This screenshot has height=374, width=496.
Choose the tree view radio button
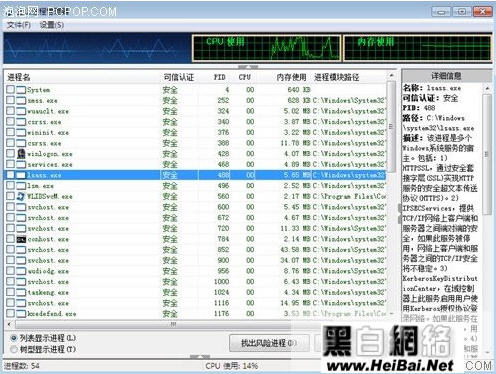click(14, 349)
